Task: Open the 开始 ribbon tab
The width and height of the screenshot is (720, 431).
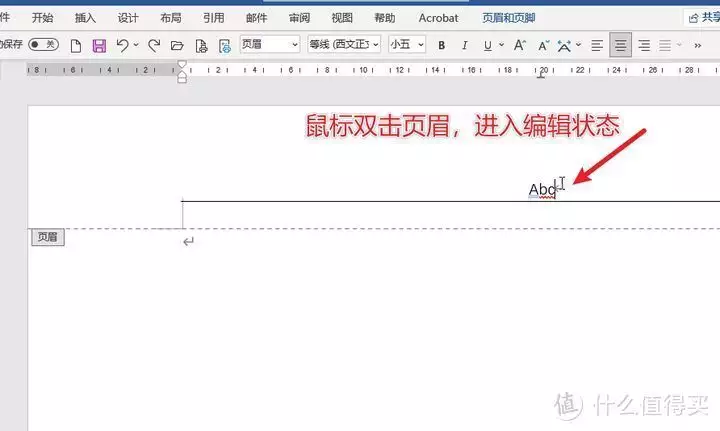Action: click(42, 18)
